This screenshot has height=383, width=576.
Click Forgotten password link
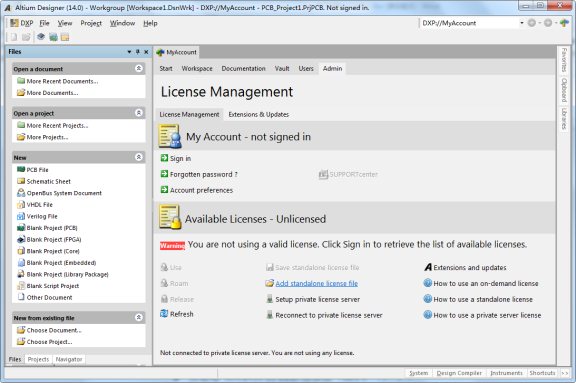coord(199,174)
